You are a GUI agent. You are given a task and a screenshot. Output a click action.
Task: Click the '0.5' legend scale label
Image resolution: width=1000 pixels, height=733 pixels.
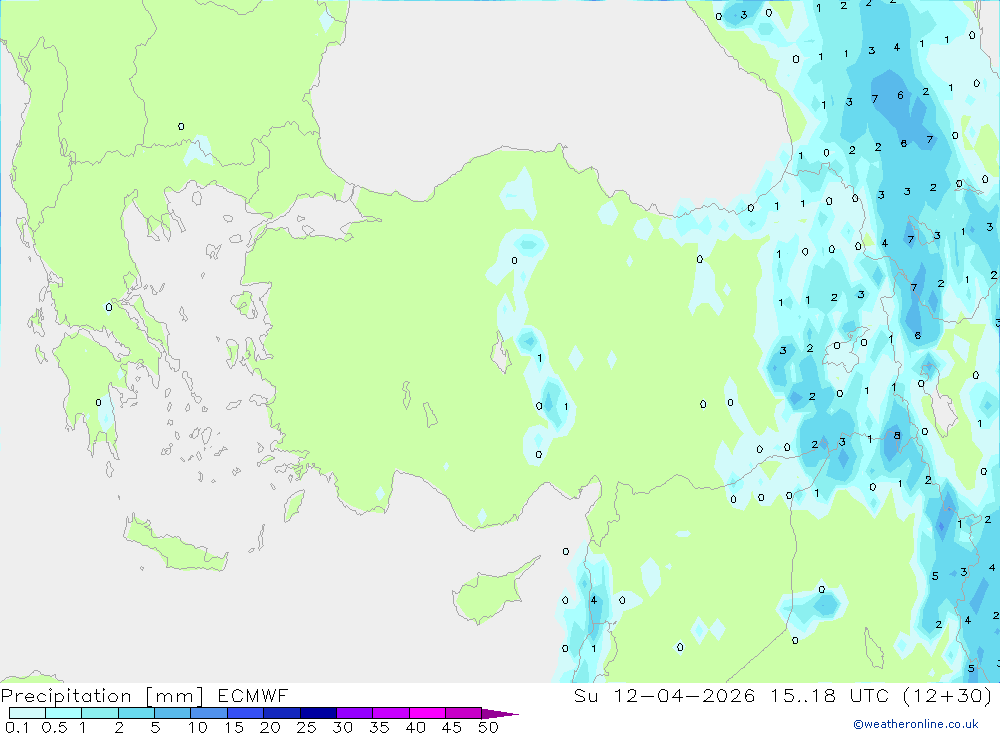point(54,727)
